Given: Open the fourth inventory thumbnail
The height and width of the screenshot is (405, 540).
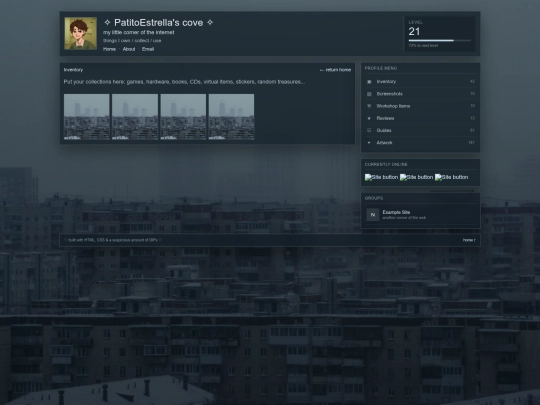Looking at the screenshot, I should coord(231,117).
